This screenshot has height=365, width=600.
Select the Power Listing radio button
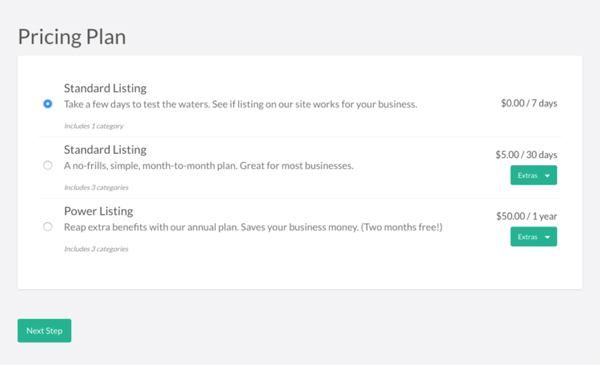(48, 226)
